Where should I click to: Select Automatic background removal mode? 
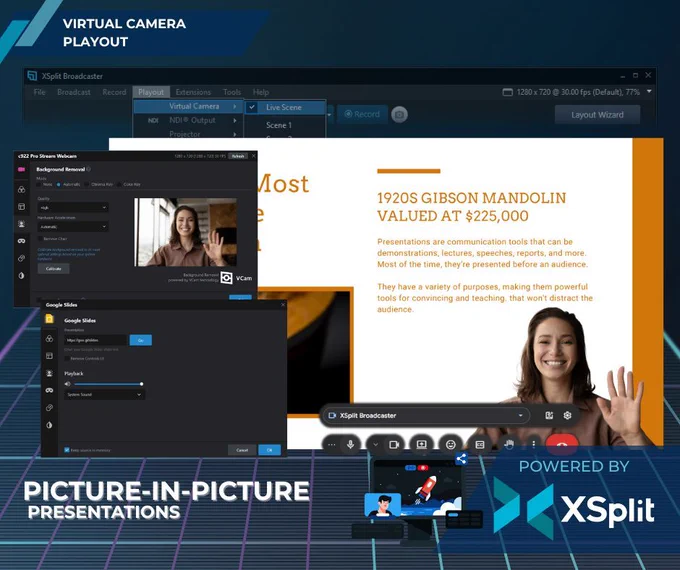click(59, 184)
